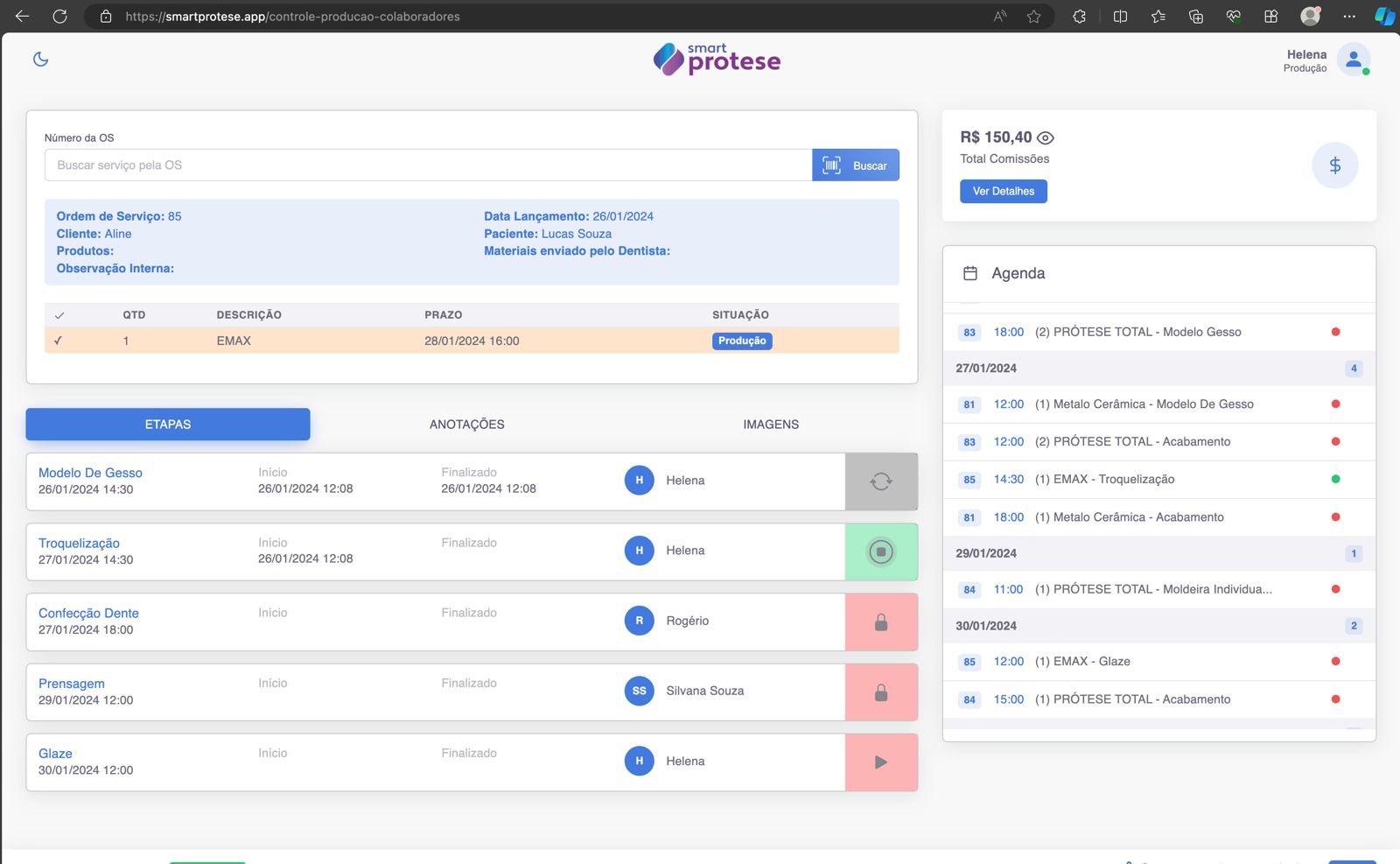Screen dimensions: 1400x864
Task: Click the Produção status badge
Action: click(742, 341)
